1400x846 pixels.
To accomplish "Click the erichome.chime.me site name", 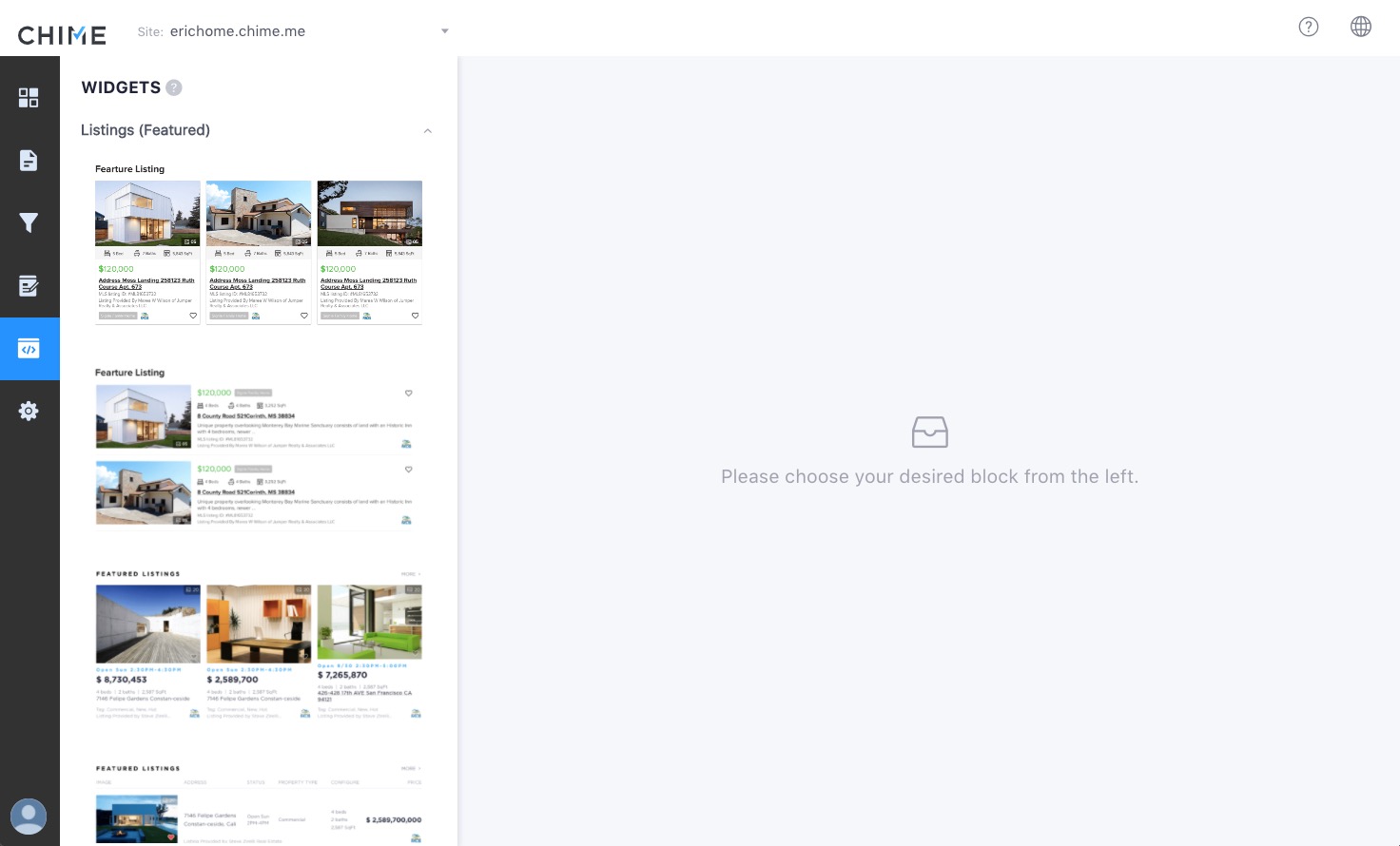I will pos(238,31).
